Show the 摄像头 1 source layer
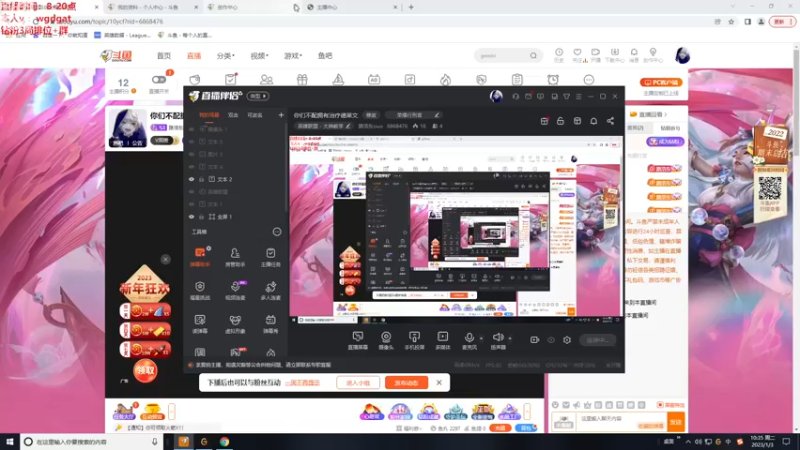The width and height of the screenshot is (800, 450). (x=191, y=130)
